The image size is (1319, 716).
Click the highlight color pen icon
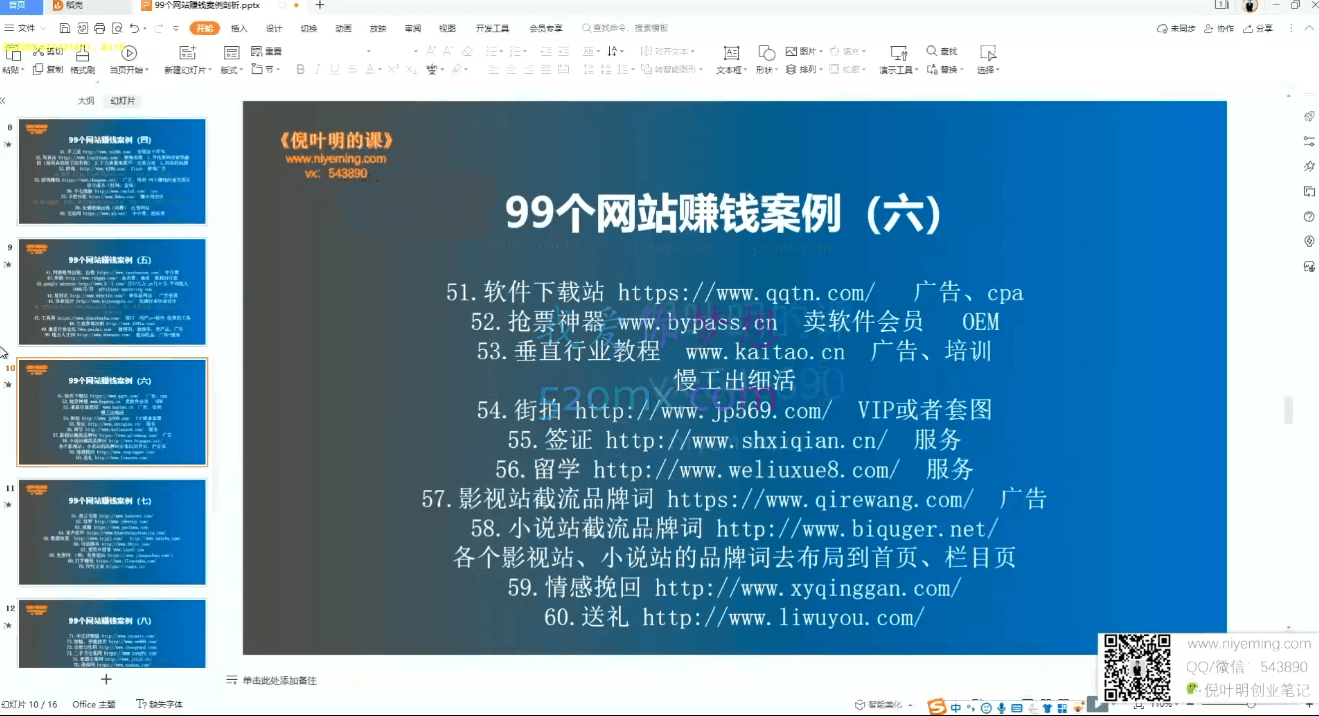(x=455, y=69)
